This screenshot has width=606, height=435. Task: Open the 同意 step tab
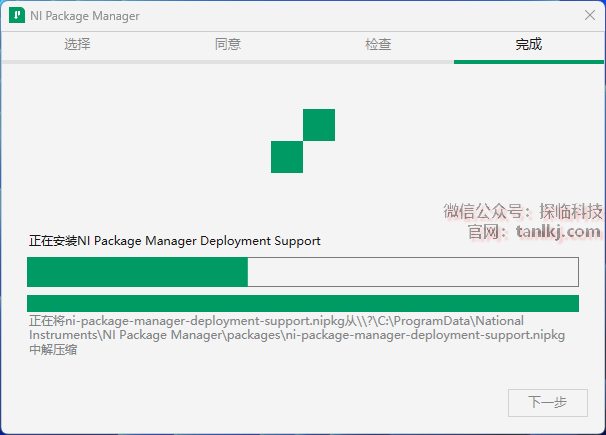[228, 44]
